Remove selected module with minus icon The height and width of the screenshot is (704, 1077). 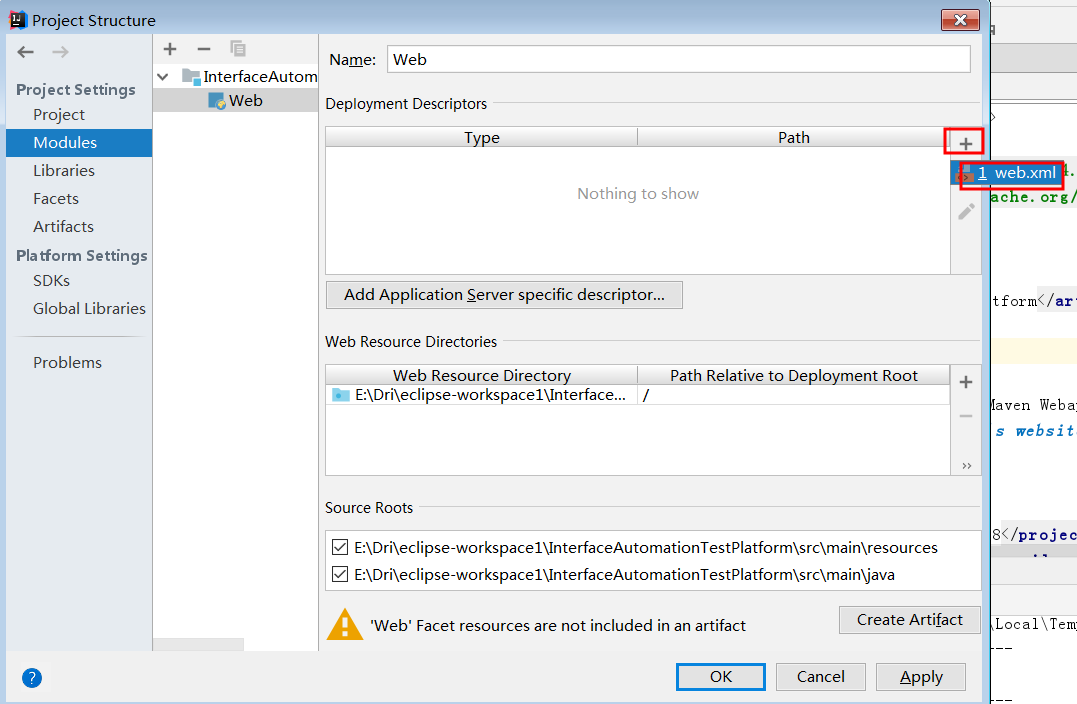(203, 49)
